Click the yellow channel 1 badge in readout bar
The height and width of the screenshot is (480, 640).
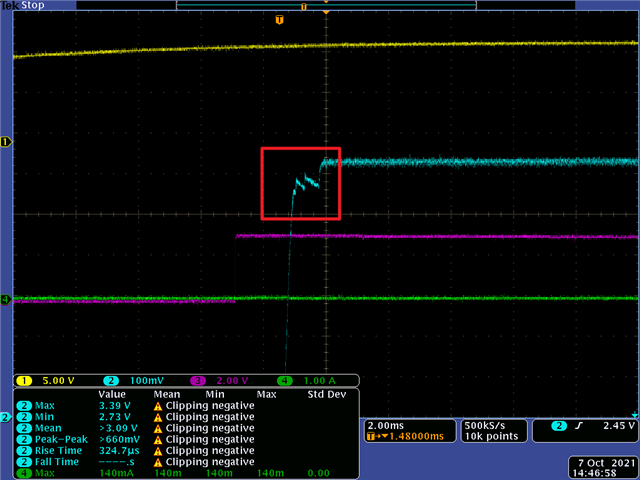pyautogui.click(x=24, y=381)
